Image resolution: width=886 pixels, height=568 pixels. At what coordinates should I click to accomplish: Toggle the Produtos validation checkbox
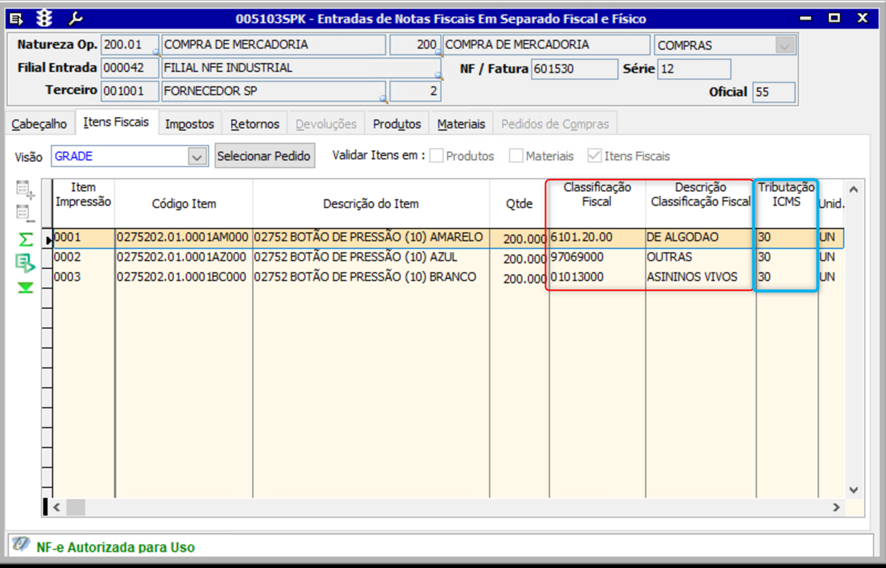[x=436, y=156]
